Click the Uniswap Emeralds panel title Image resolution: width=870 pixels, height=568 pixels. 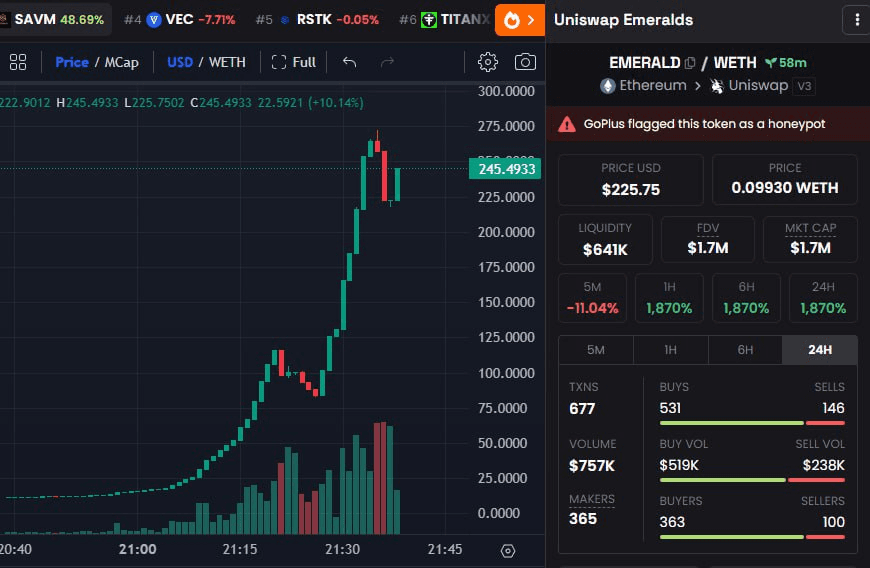click(x=623, y=20)
